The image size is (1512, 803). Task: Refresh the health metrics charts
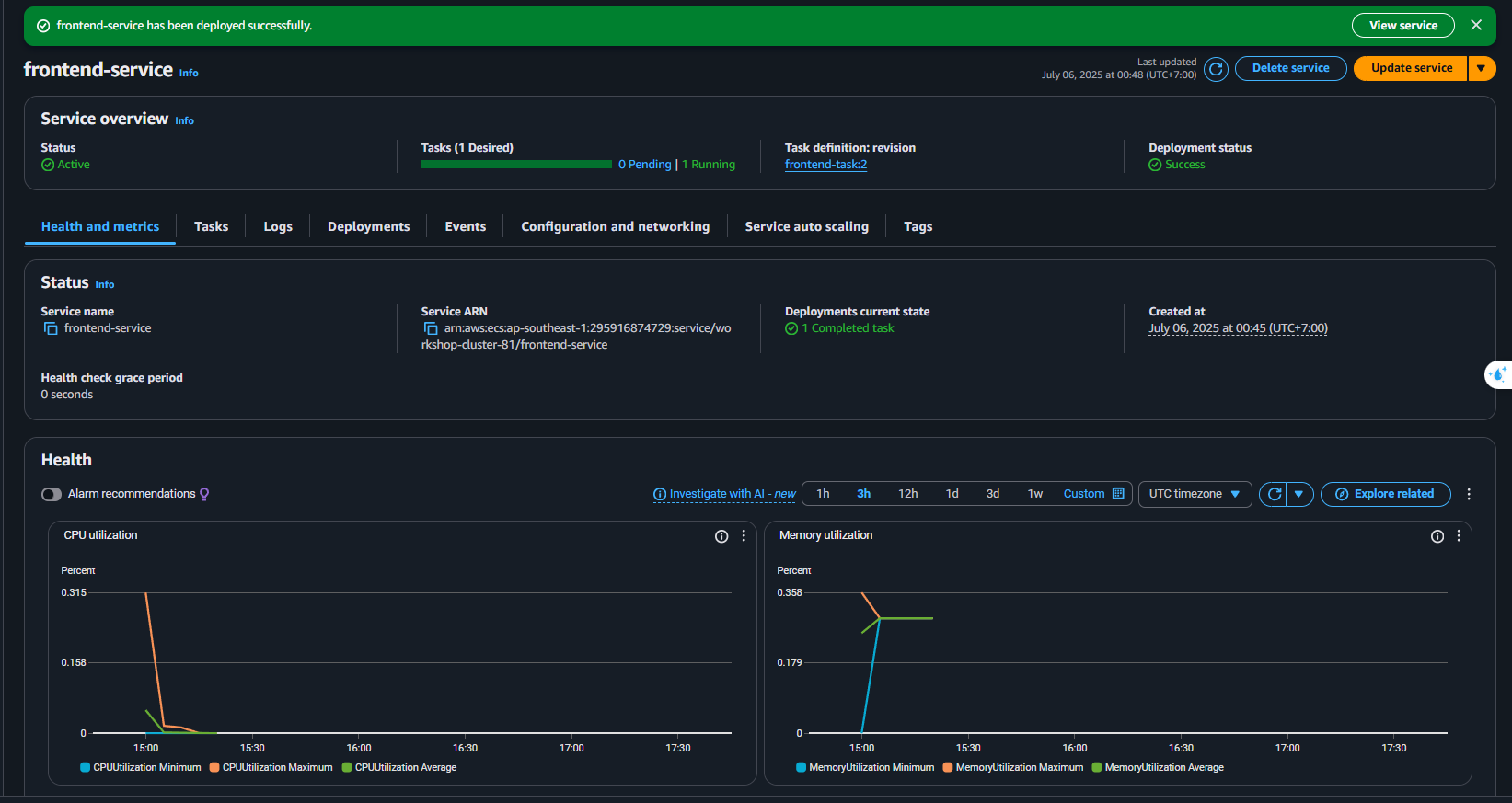pos(1274,494)
